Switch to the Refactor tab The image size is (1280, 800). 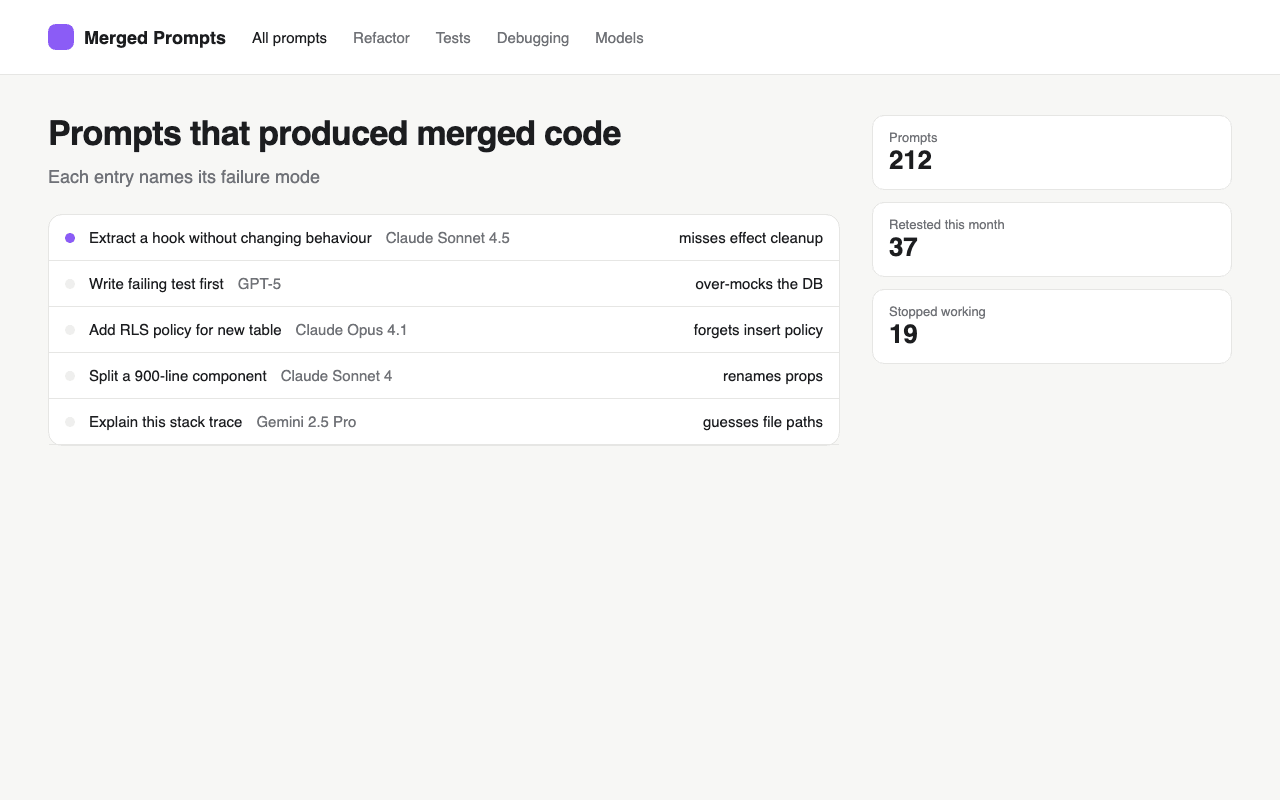point(381,38)
